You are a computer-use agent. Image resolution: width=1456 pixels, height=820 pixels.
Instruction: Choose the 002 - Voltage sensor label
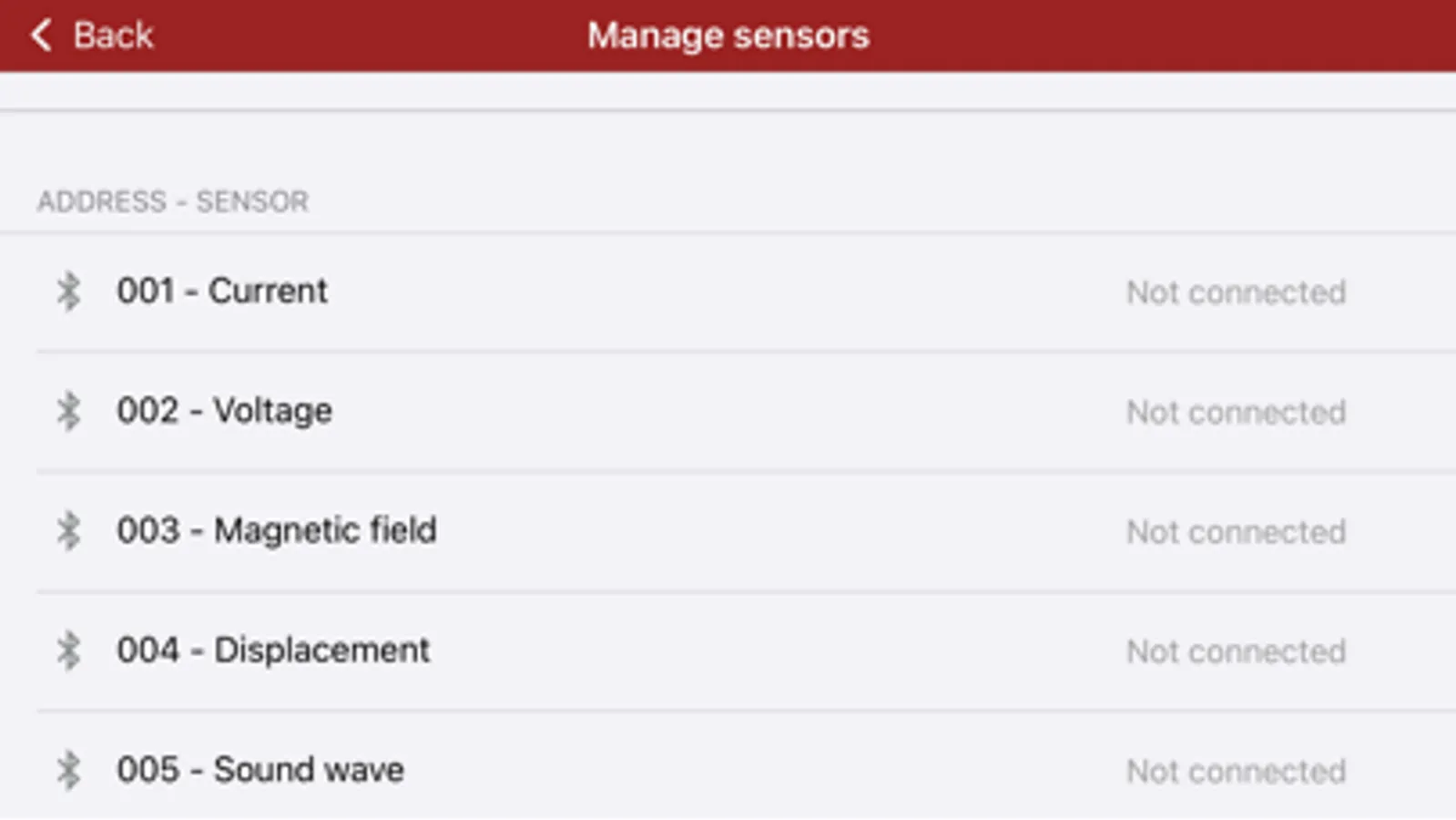pos(224,411)
